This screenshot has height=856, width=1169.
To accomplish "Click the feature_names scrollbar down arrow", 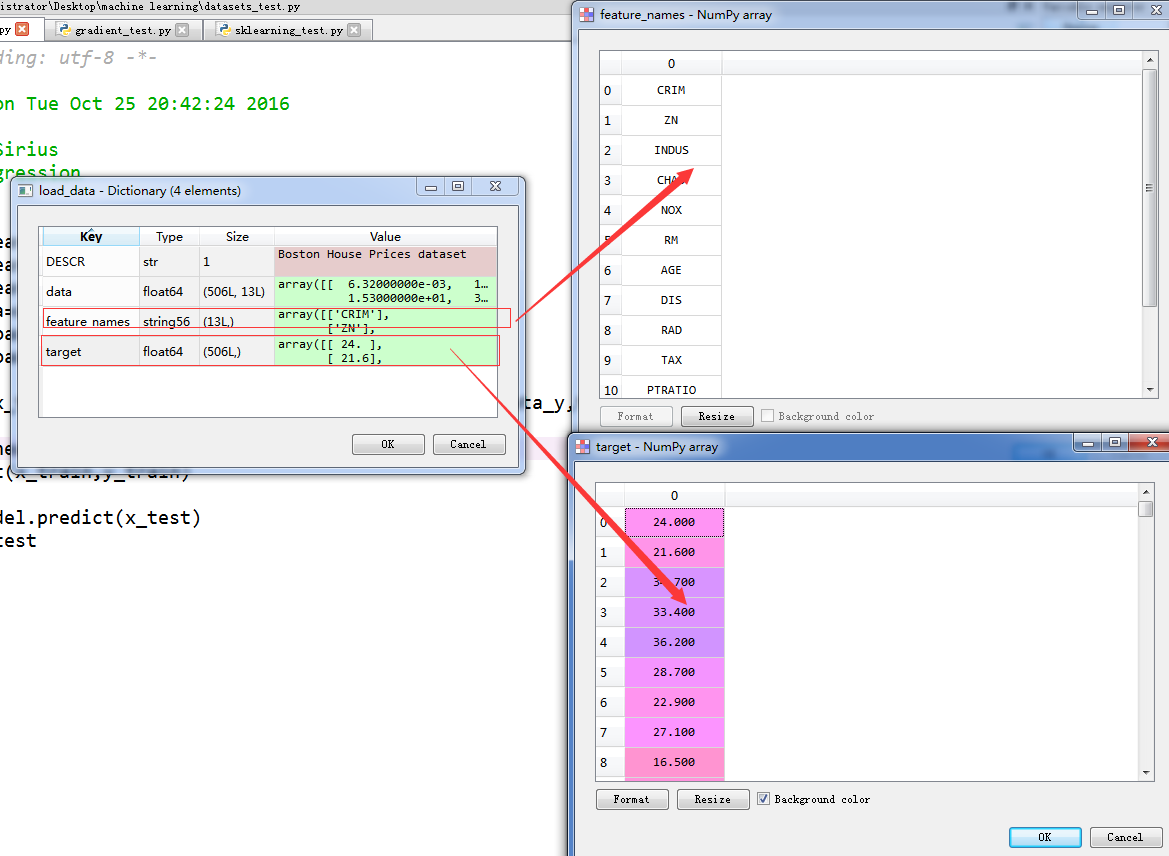I will 1150,390.
